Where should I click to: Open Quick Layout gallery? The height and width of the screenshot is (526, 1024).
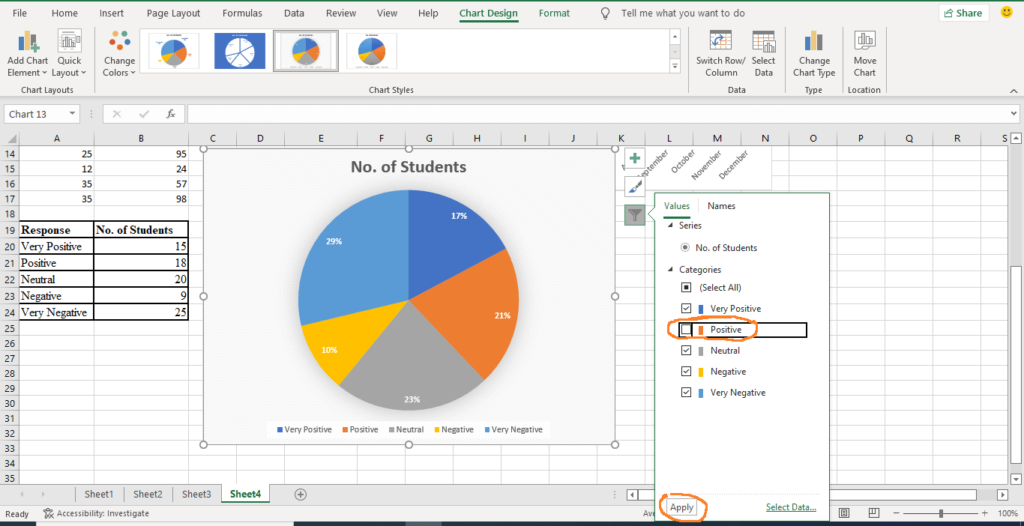tap(69, 54)
